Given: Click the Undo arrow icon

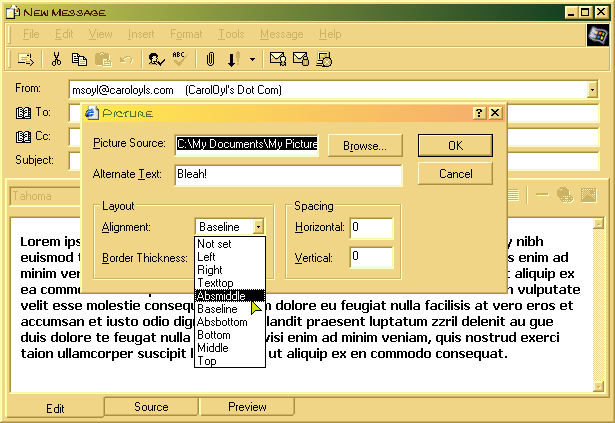Looking at the screenshot, I should pyautogui.click(x=126, y=60).
